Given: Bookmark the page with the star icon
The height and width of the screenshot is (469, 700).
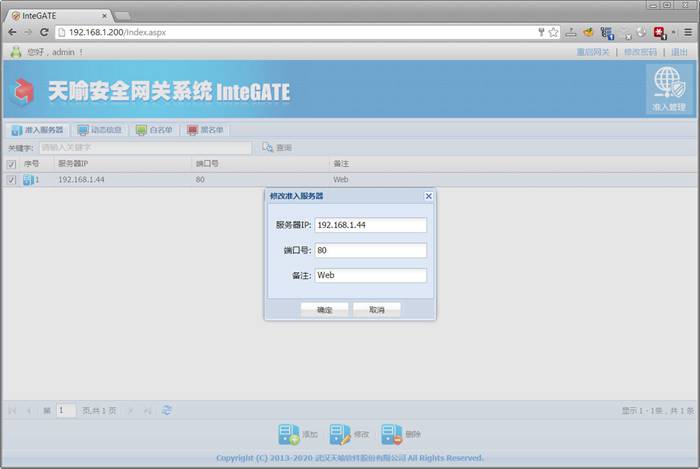Looking at the screenshot, I should (553, 32).
